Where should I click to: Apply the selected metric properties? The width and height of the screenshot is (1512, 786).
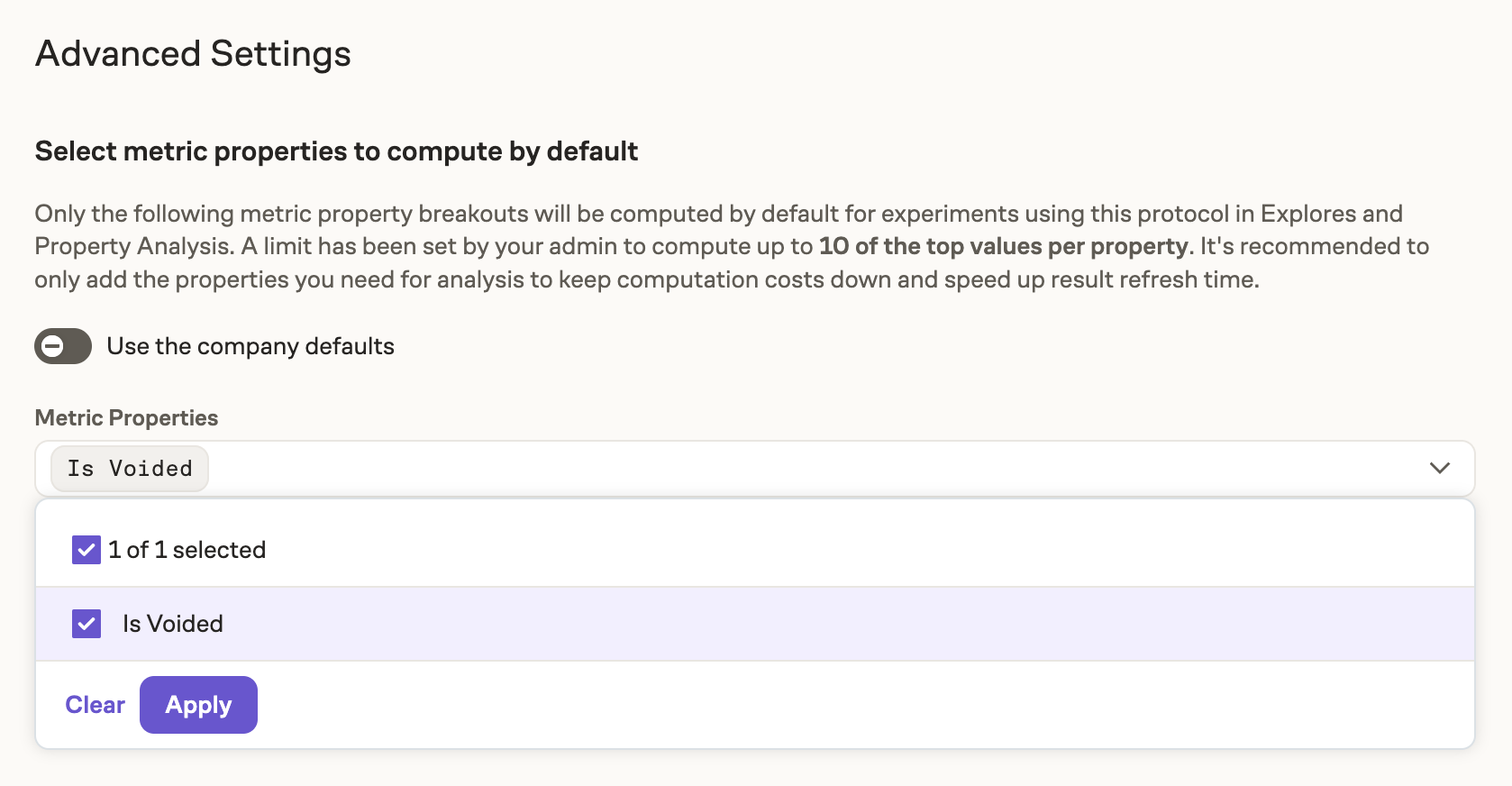[197, 704]
